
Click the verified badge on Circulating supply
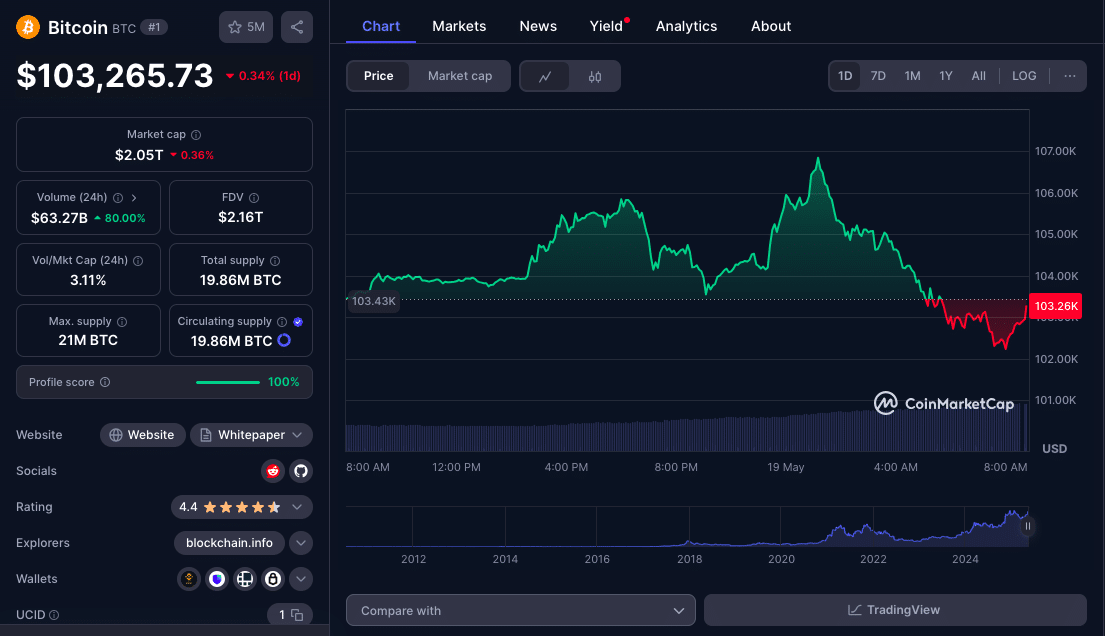[298, 322]
